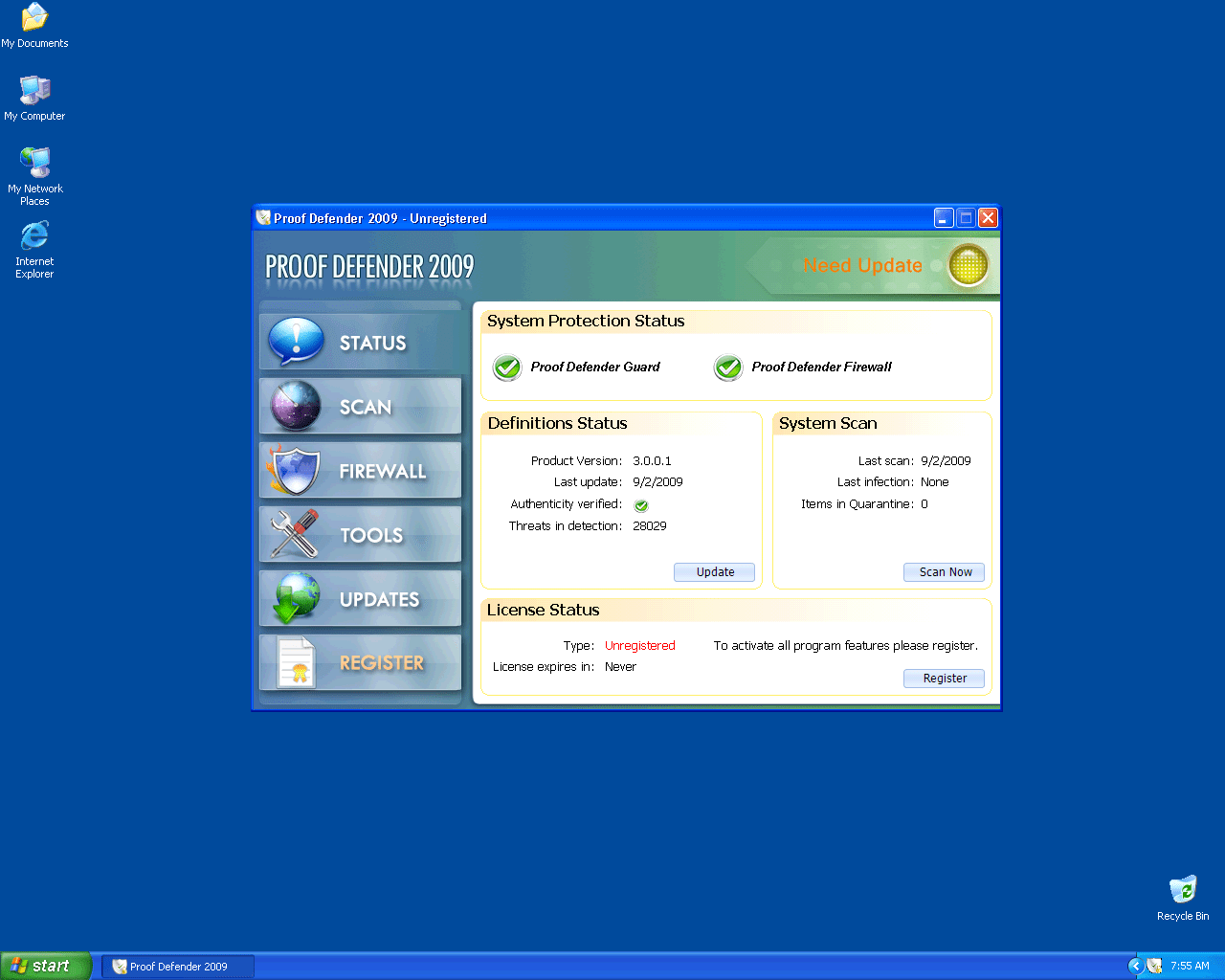
Task: Click the Proof Defender 2009 taskbar button
Action: (x=177, y=966)
